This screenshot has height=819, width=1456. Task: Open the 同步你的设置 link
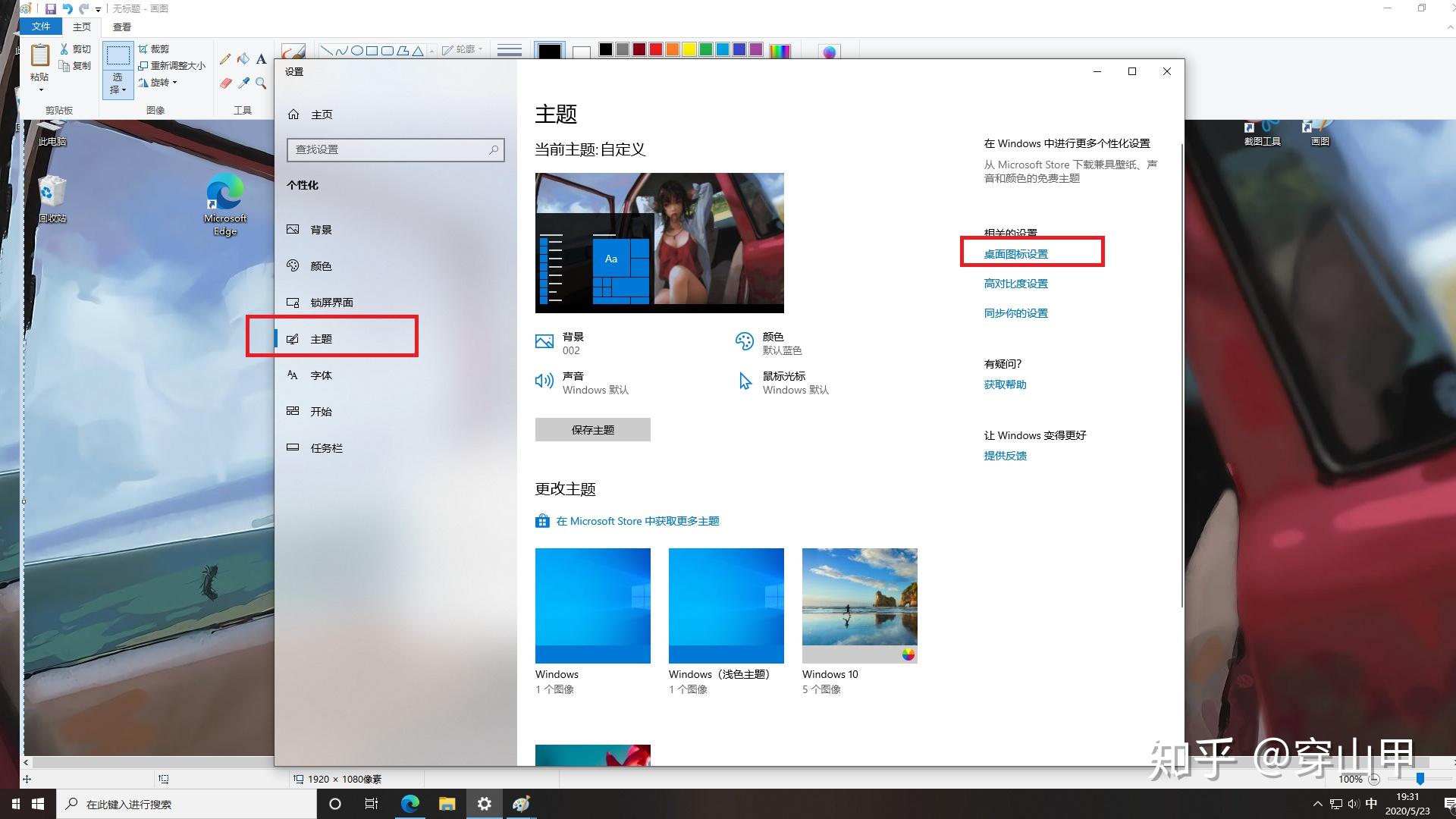pyautogui.click(x=1015, y=314)
